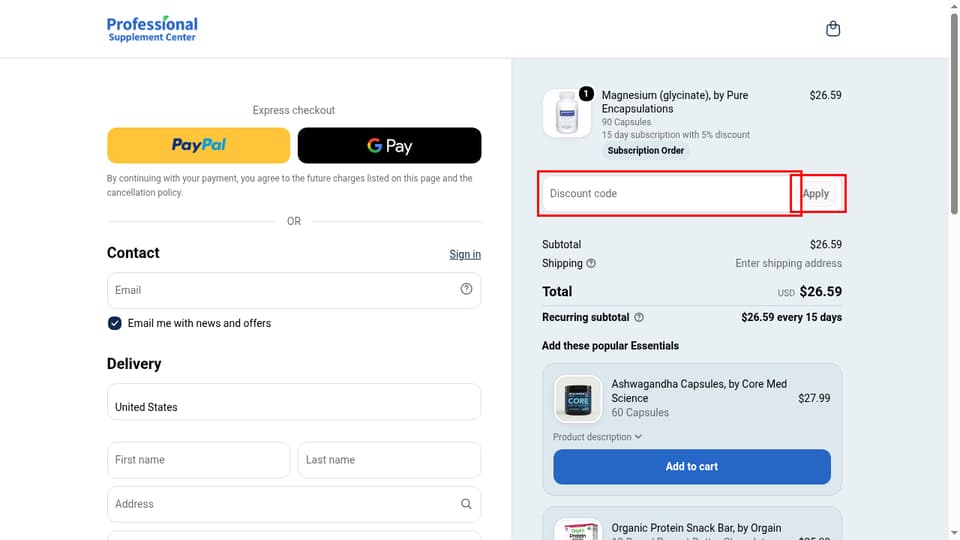Image resolution: width=960 pixels, height=540 pixels.
Task: Click the Ashwagandha $27.99 price
Action: (814, 398)
